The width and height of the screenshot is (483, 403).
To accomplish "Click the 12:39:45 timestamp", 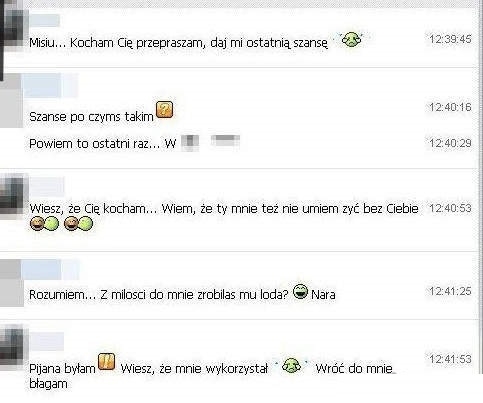I will [450, 39].
